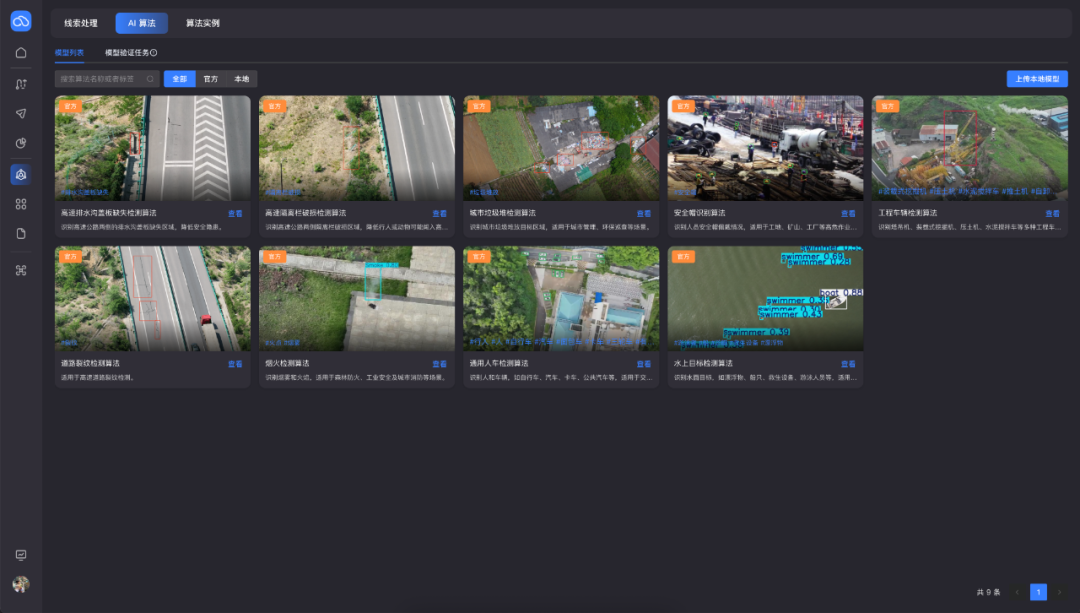View 高速排水沟盖板缺失检测算法 via 查看
This screenshot has height=613, width=1080.
tap(235, 214)
